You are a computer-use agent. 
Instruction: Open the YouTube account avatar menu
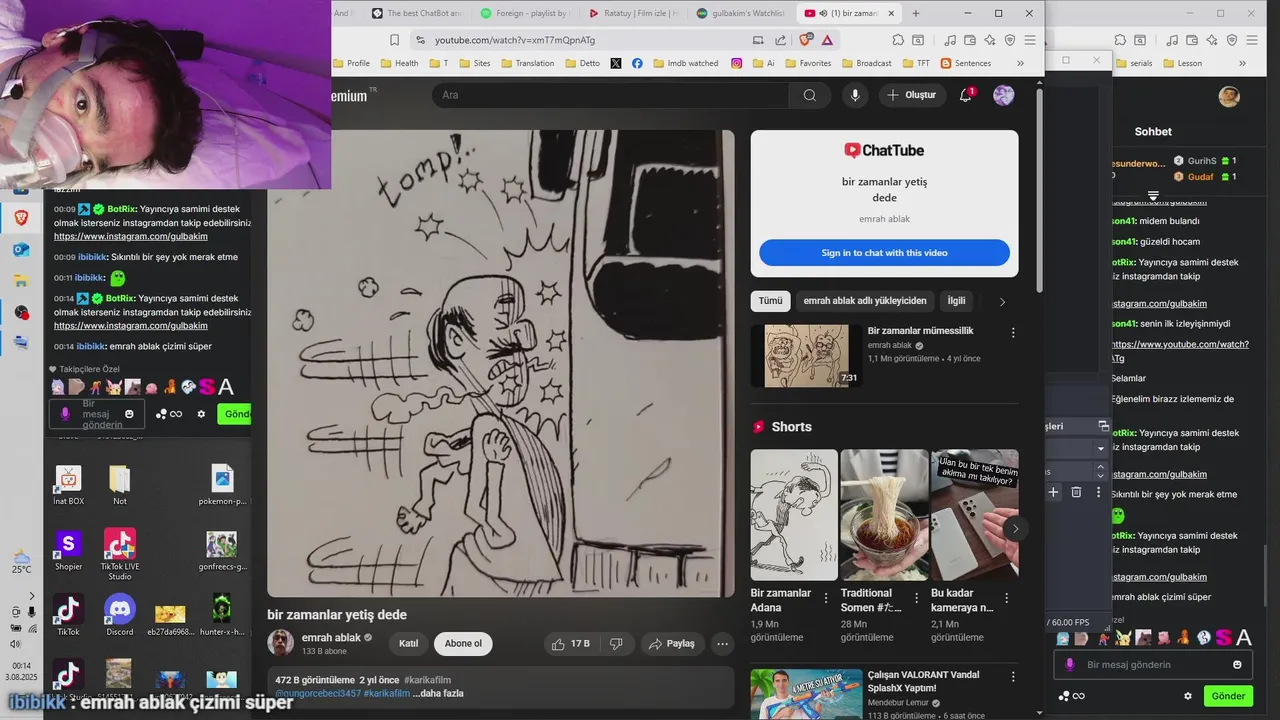(1003, 95)
